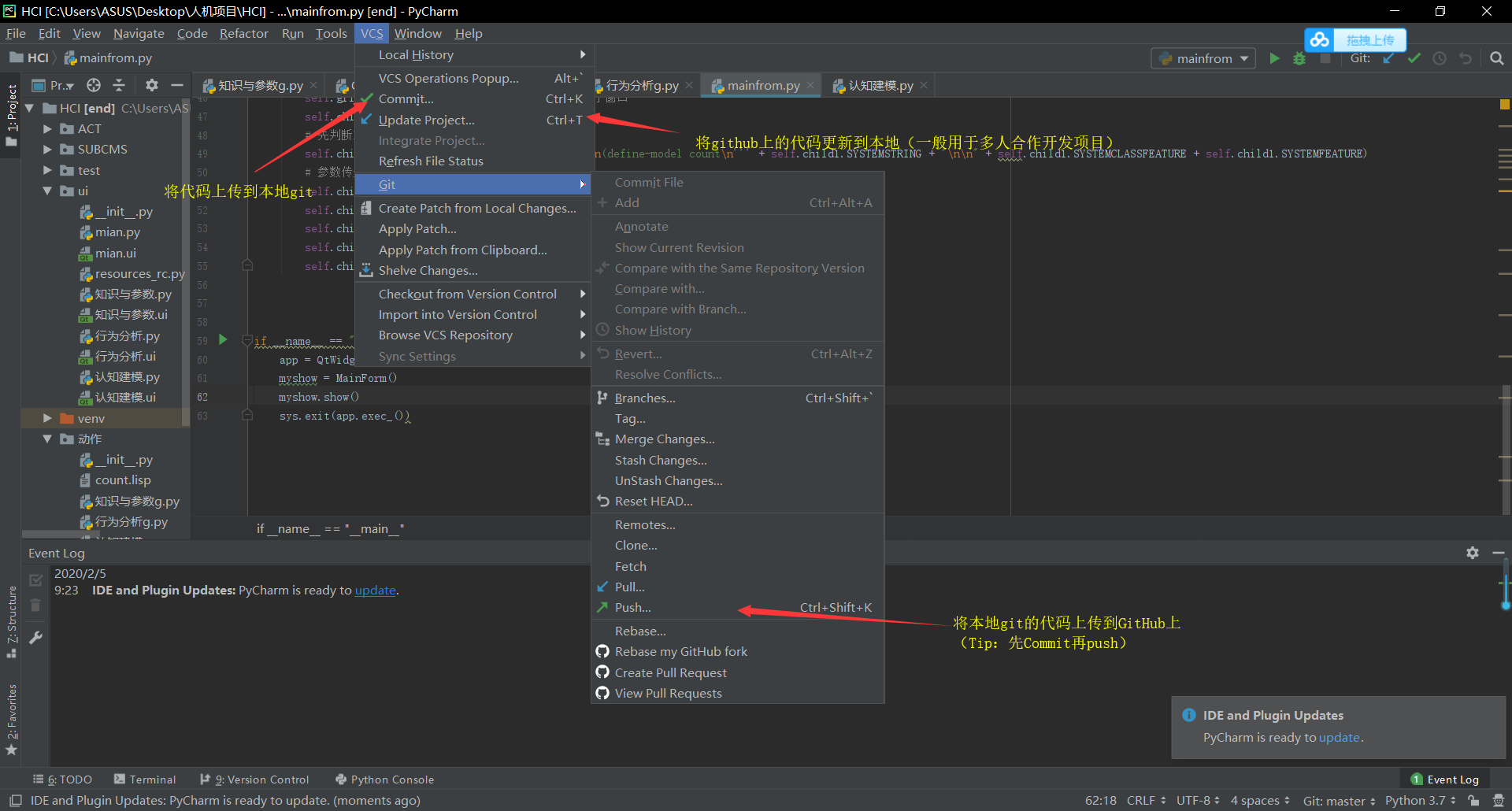
Task: Toggle the Event Log button in status bar
Action: [1444, 780]
